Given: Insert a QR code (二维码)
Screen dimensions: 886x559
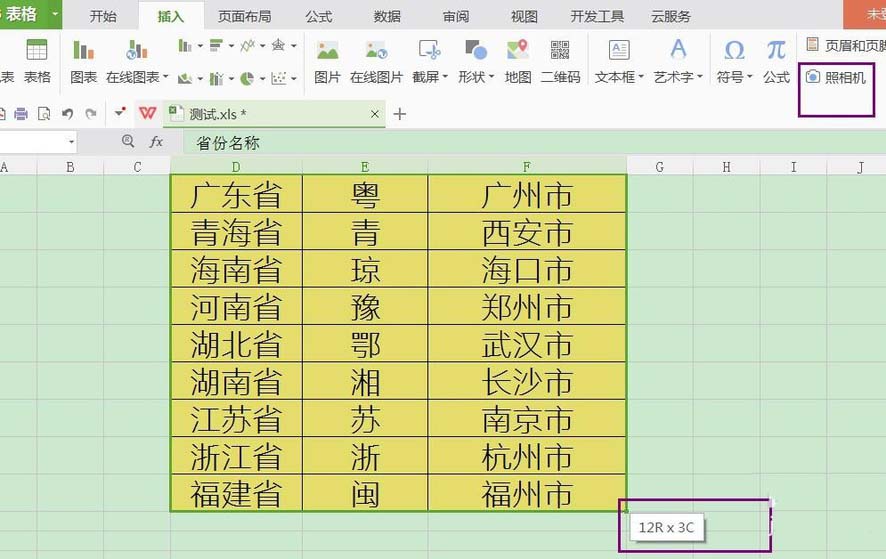Looking at the screenshot, I should click(560, 61).
